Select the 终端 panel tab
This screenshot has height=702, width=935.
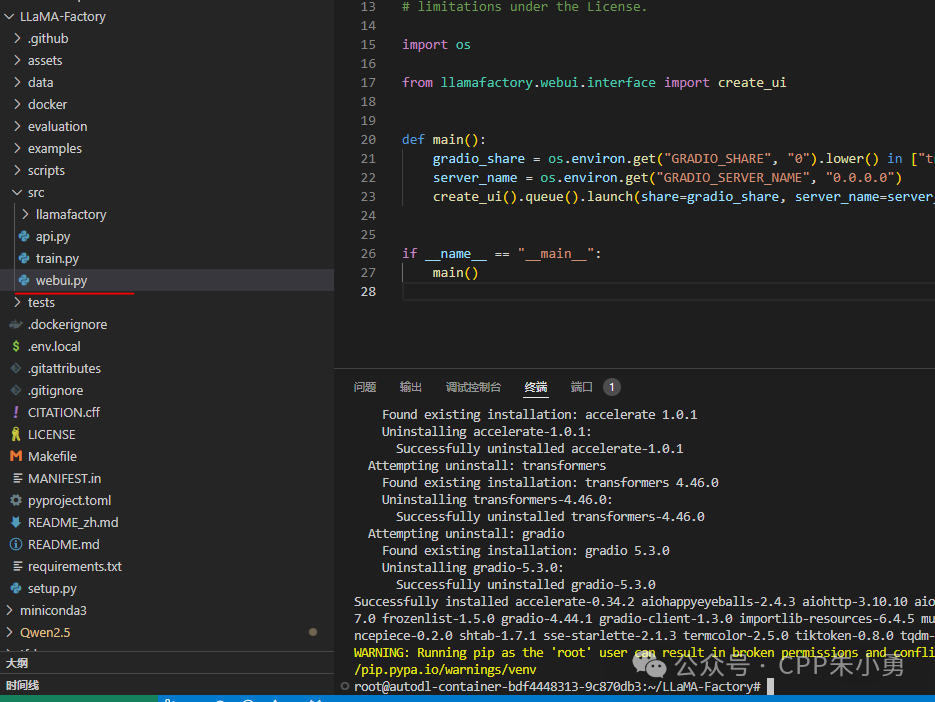pyautogui.click(x=536, y=387)
